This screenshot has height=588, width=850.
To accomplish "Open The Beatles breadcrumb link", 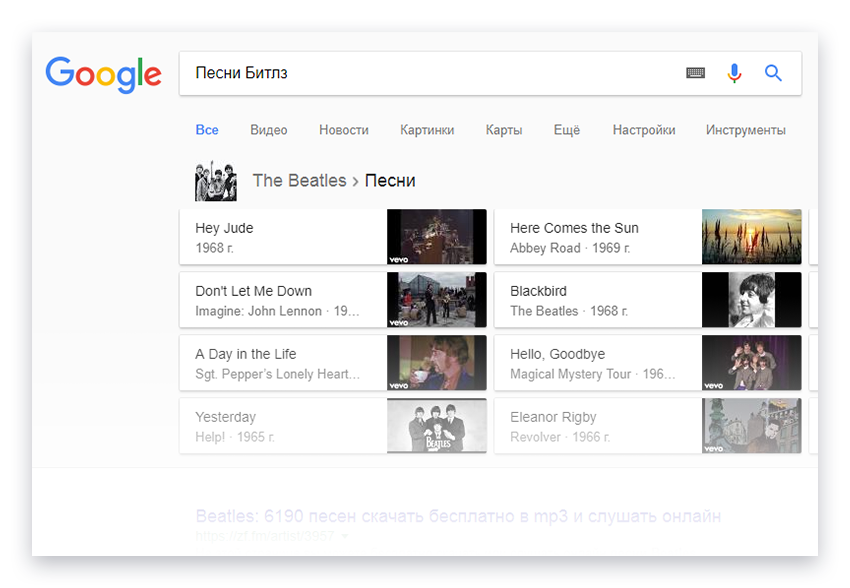I will tap(299, 180).
